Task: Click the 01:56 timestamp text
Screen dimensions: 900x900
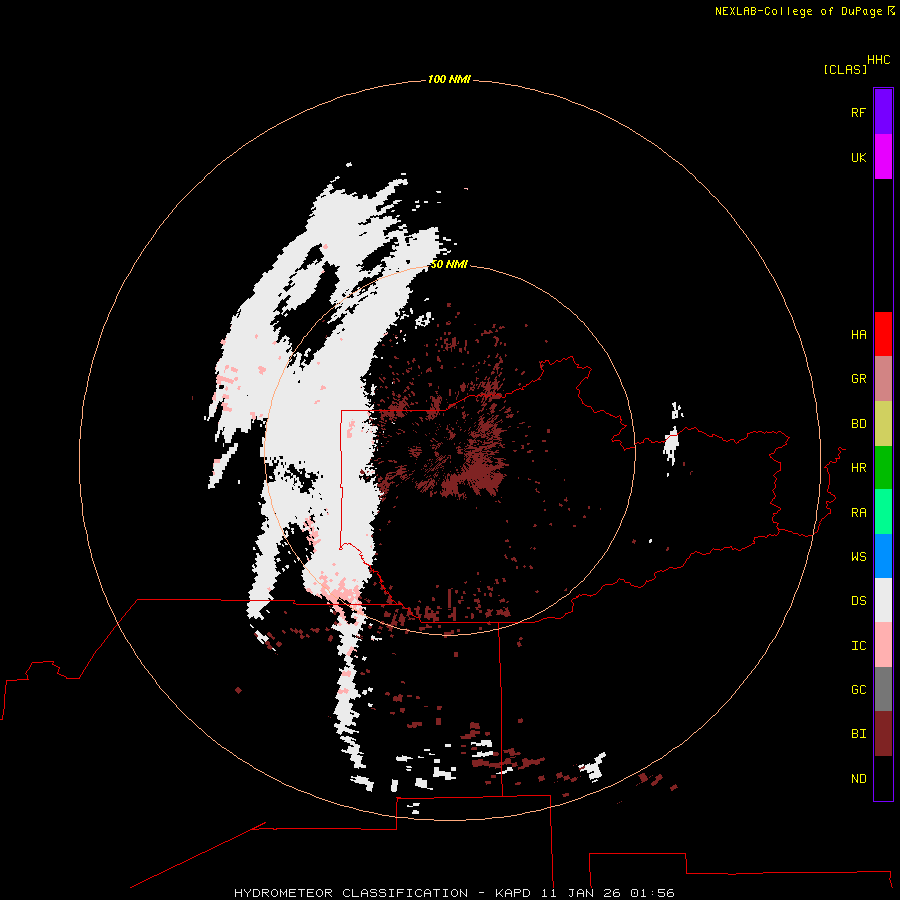Action: [652, 893]
